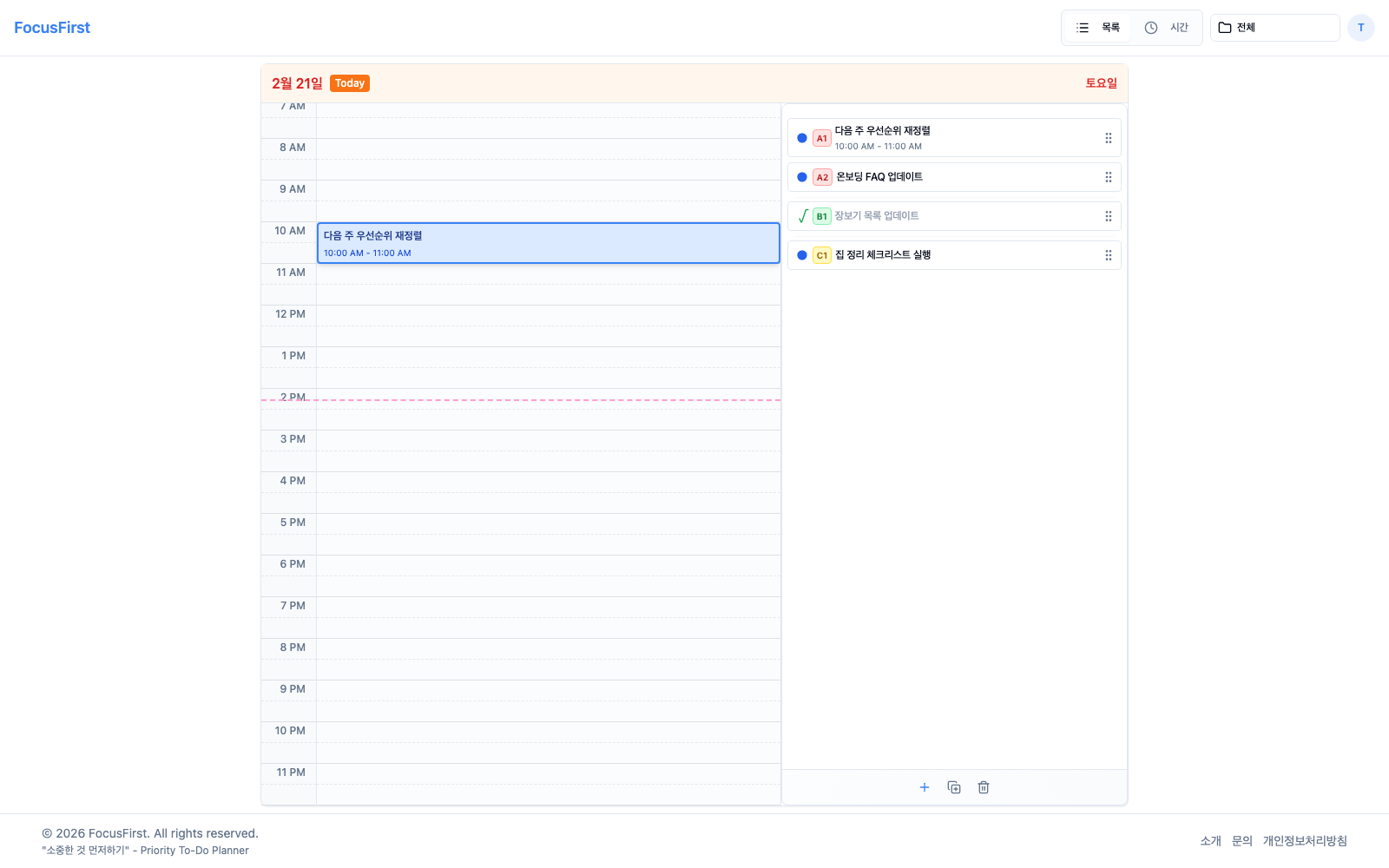1389x868 pixels.
Task: Click drag handle on 집 정리 체크리스트 실행
Action: [1109, 255]
